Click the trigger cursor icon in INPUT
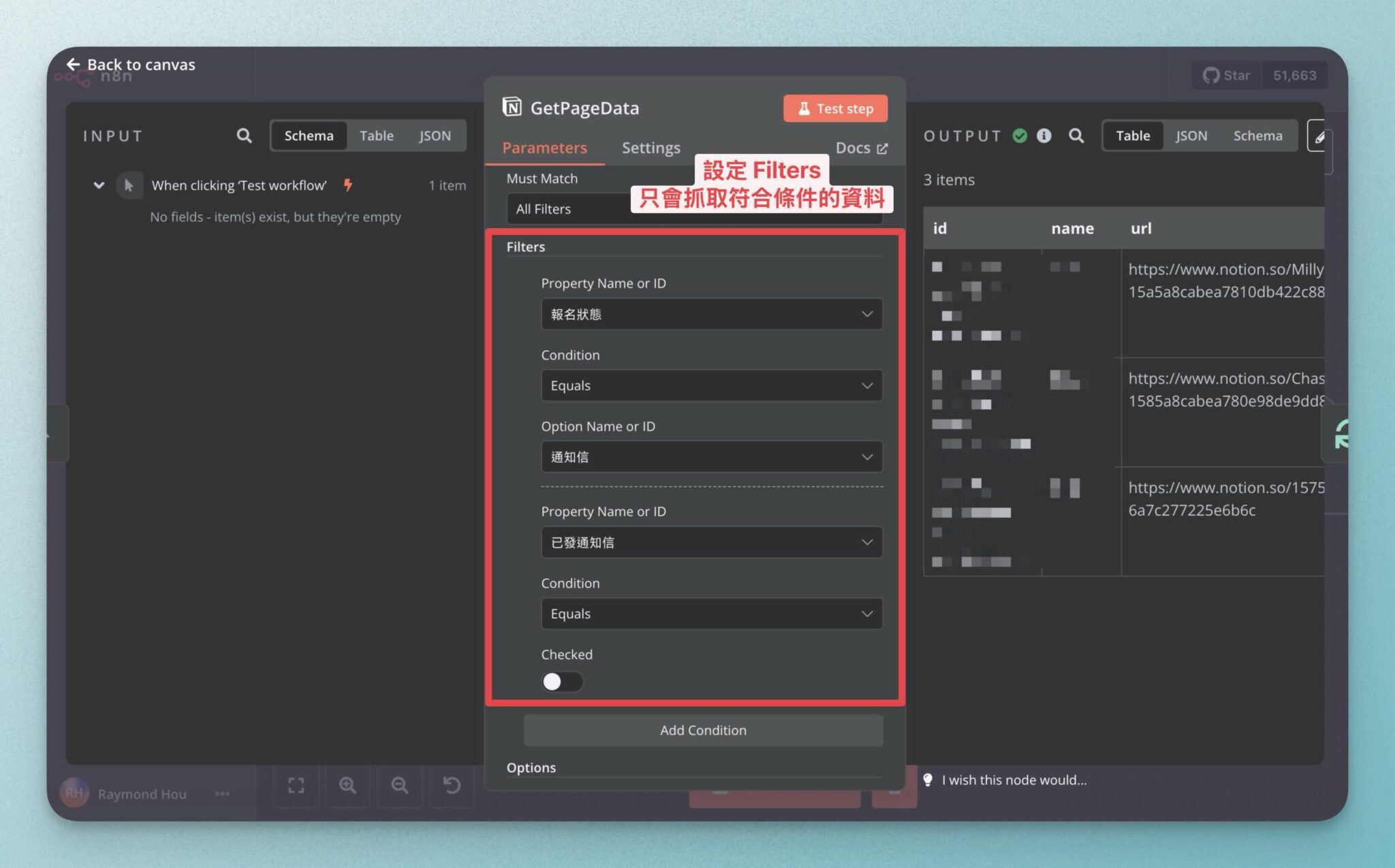The width and height of the screenshot is (1395, 868). point(129,185)
